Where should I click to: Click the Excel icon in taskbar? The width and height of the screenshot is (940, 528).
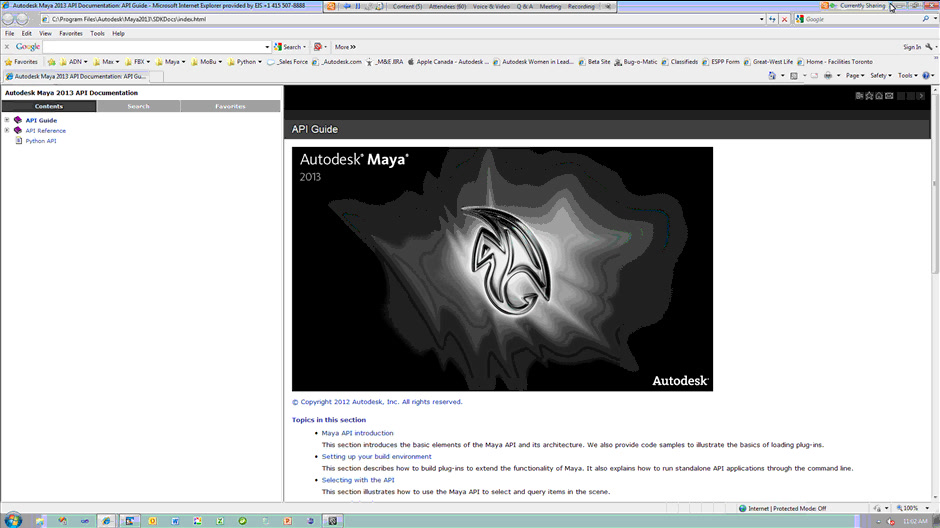click(x=220, y=521)
